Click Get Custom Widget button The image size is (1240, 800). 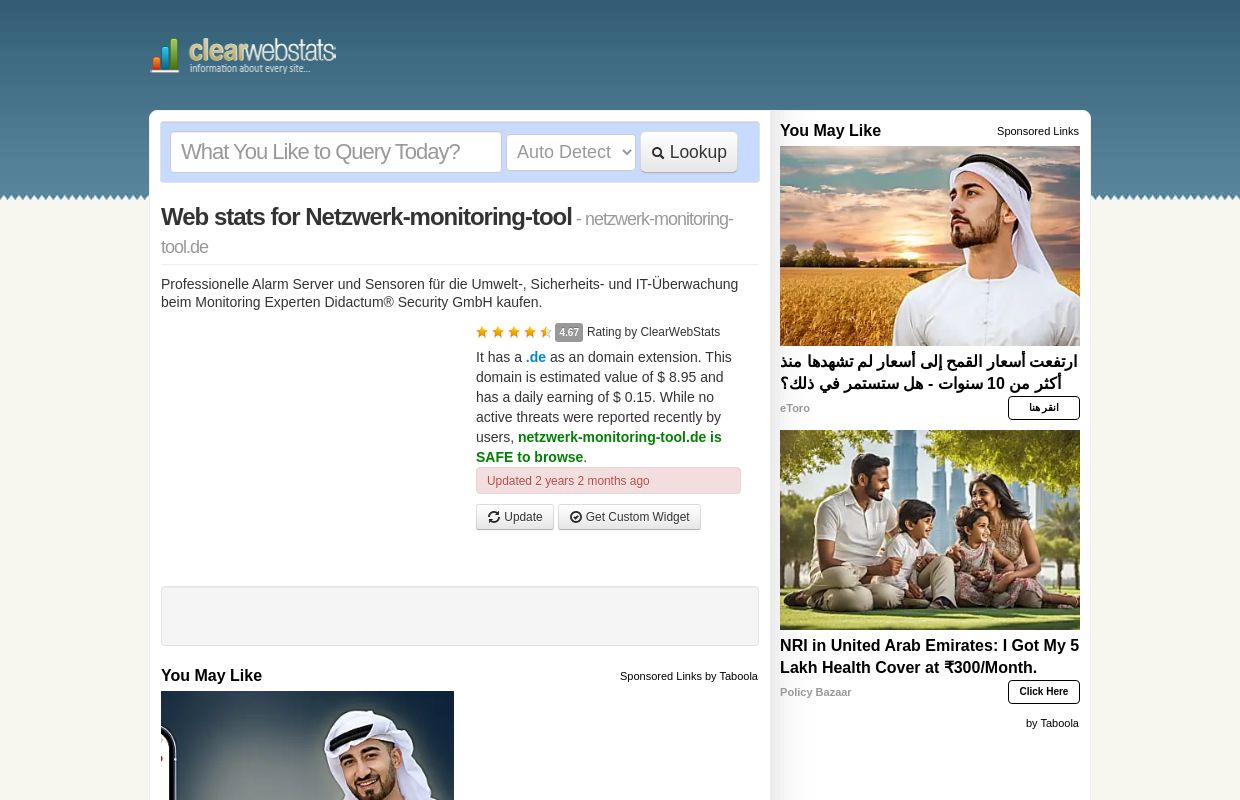tap(629, 517)
